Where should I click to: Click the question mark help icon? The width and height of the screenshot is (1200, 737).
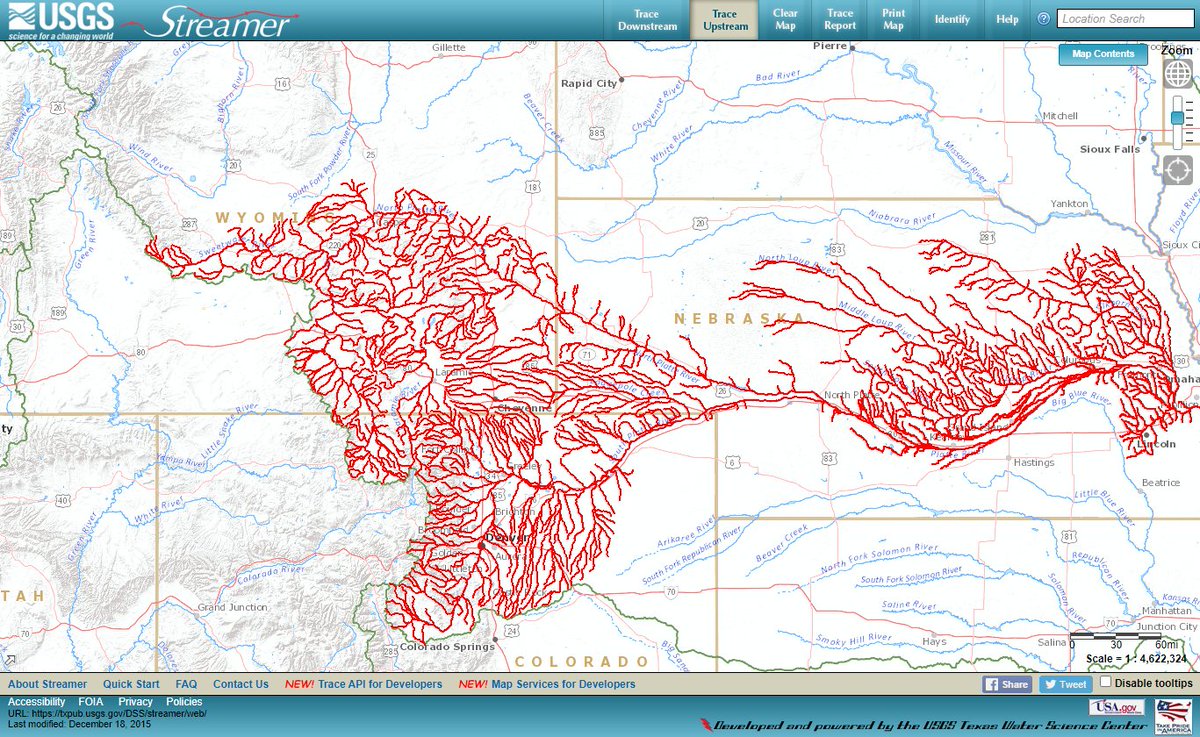[1042, 19]
